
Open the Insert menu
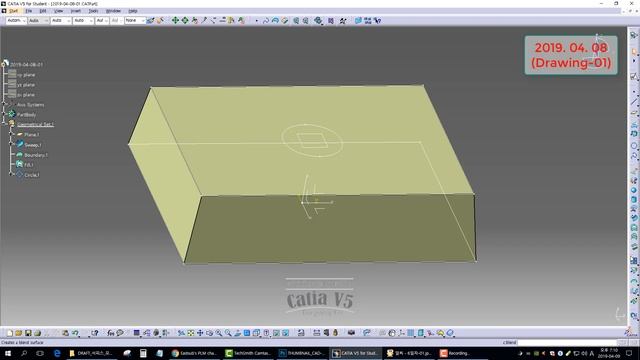click(76, 11)
